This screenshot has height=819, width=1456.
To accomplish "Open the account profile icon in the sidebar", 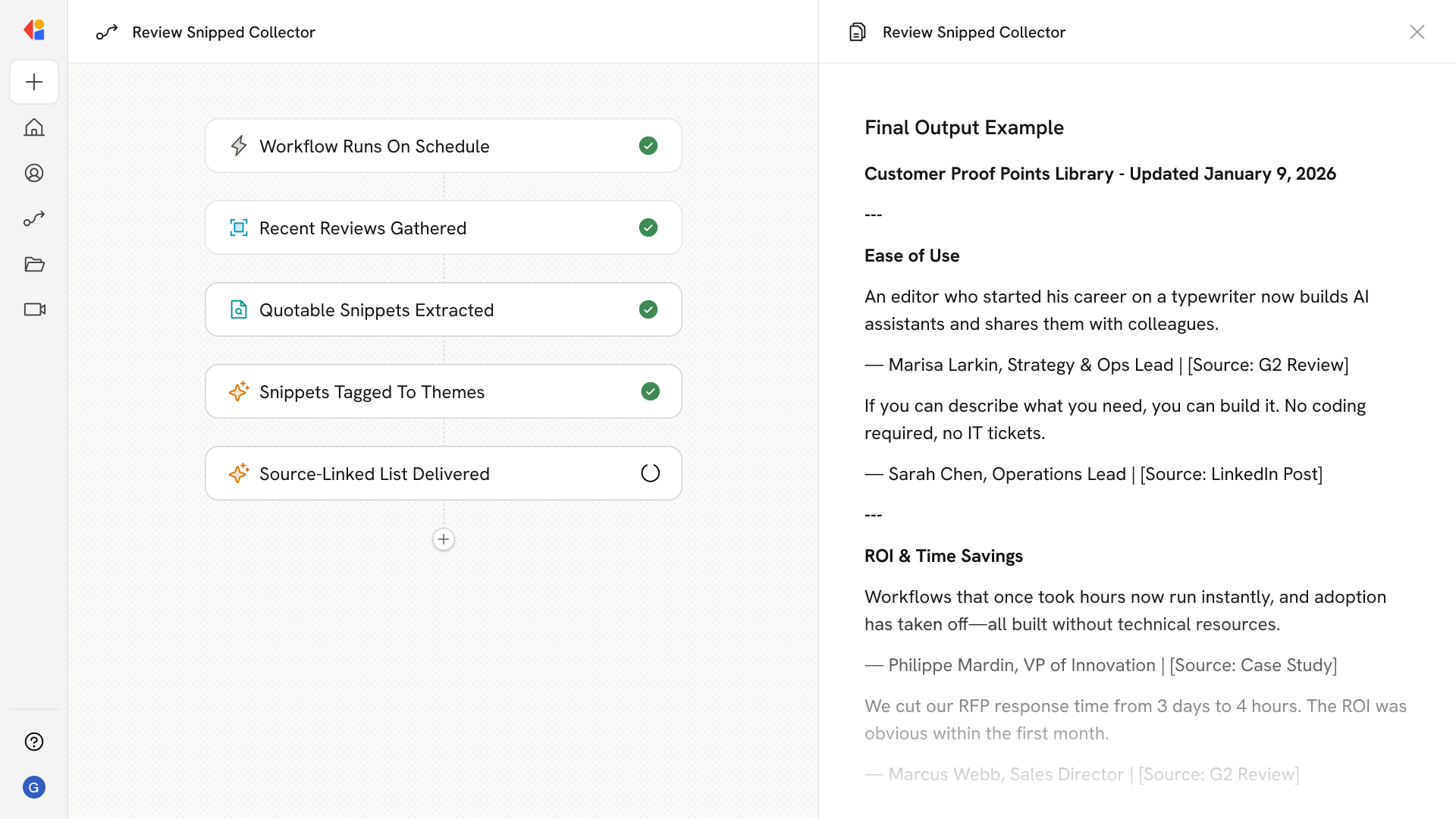I will tap(34, 173).
